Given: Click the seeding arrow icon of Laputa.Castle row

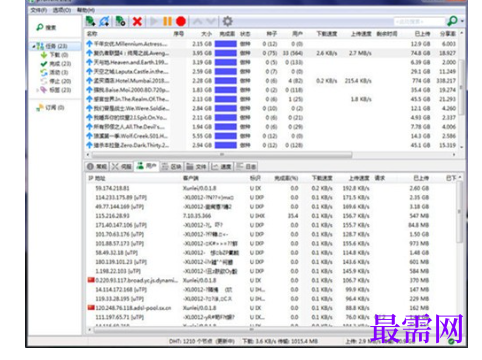Looking at the screenshot, I should 89,71.
